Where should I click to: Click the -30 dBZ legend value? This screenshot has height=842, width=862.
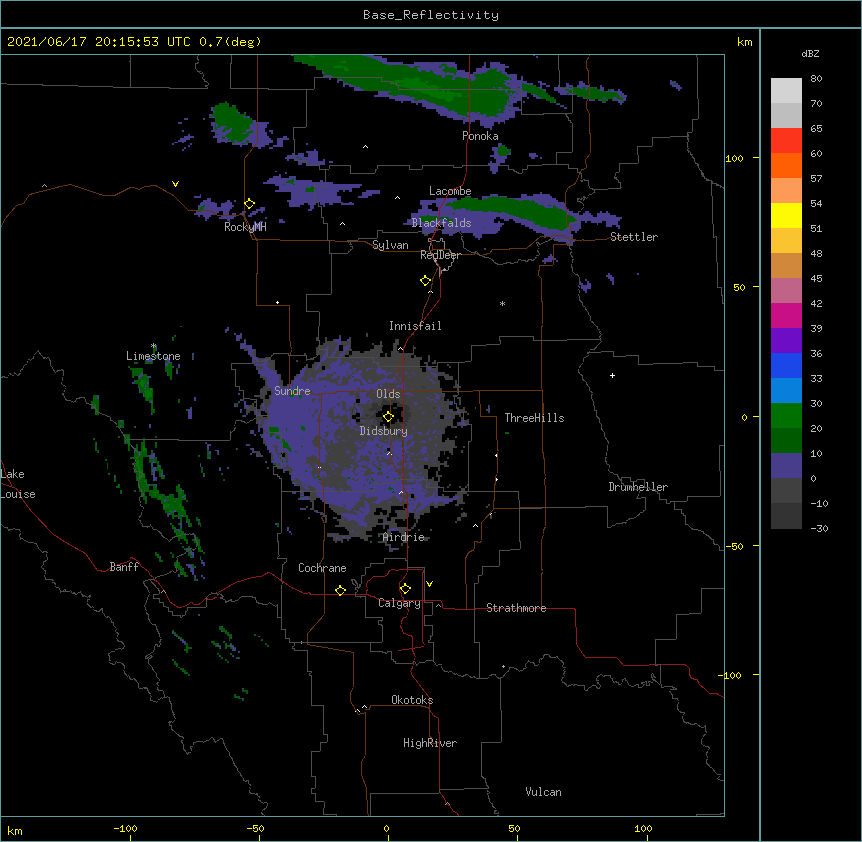click(819, 529)
